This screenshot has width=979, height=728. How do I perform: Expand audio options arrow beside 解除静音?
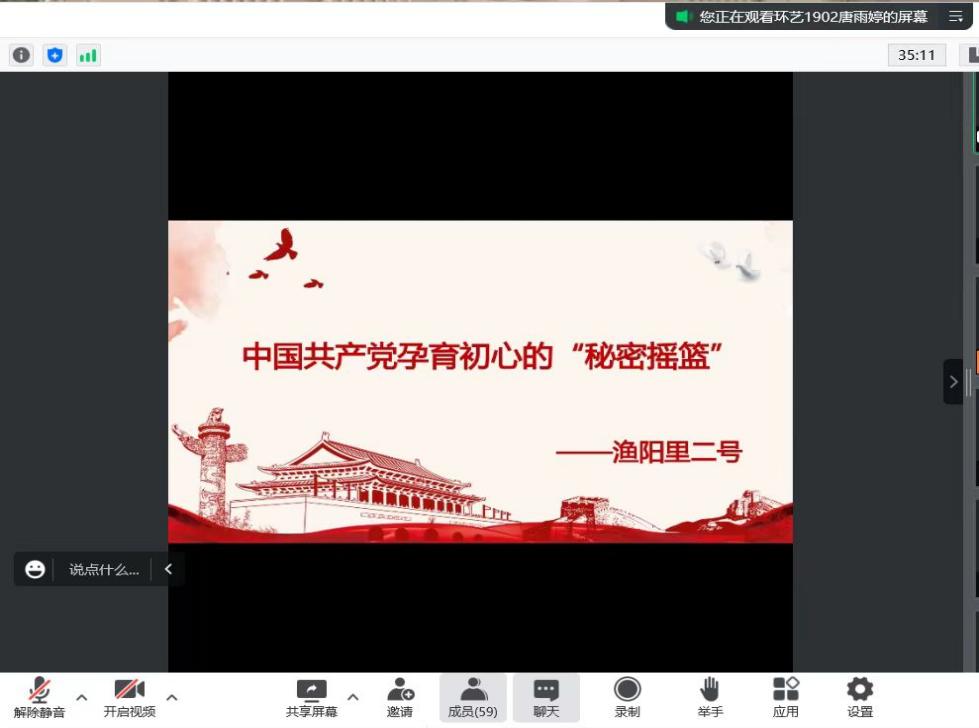tap(82, 697)
